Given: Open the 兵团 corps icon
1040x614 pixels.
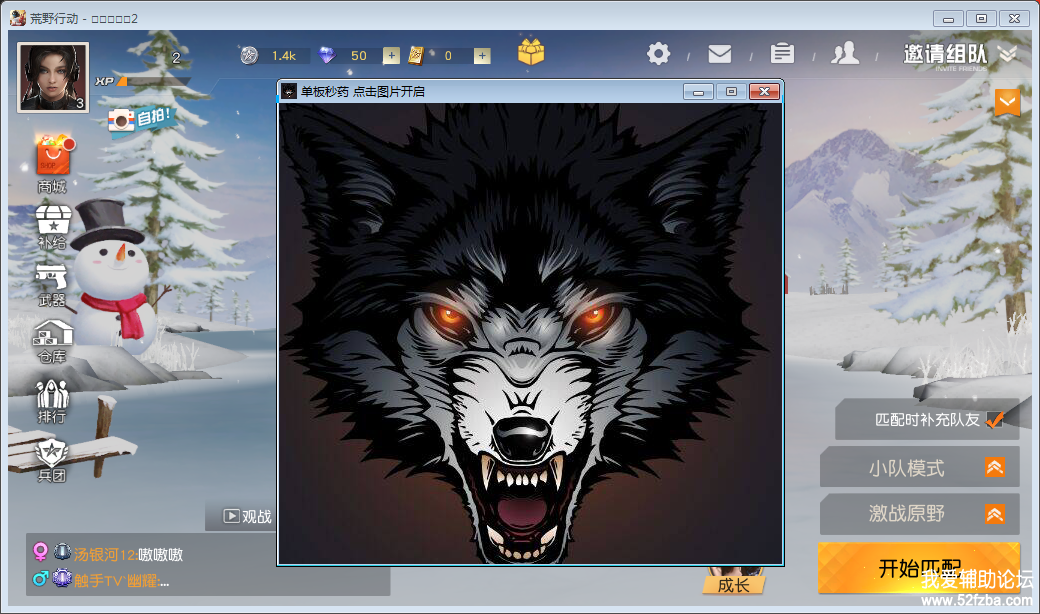Looking at the screenshot, I should point(52,461).
